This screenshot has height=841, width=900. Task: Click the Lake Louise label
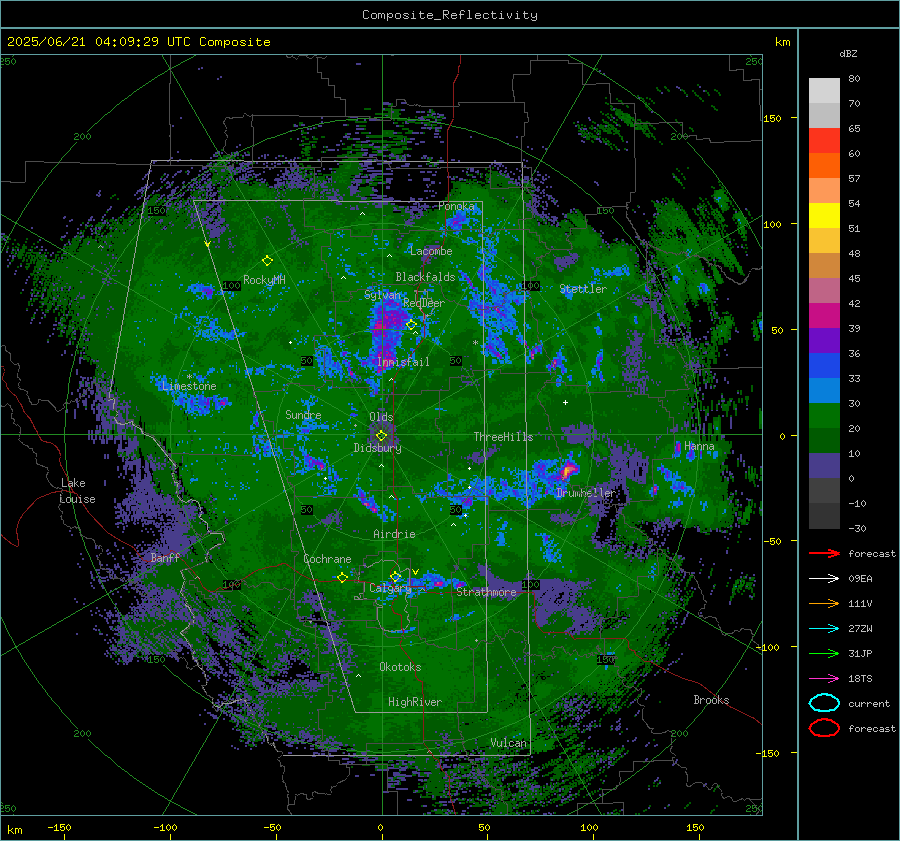tap(77, 491)
